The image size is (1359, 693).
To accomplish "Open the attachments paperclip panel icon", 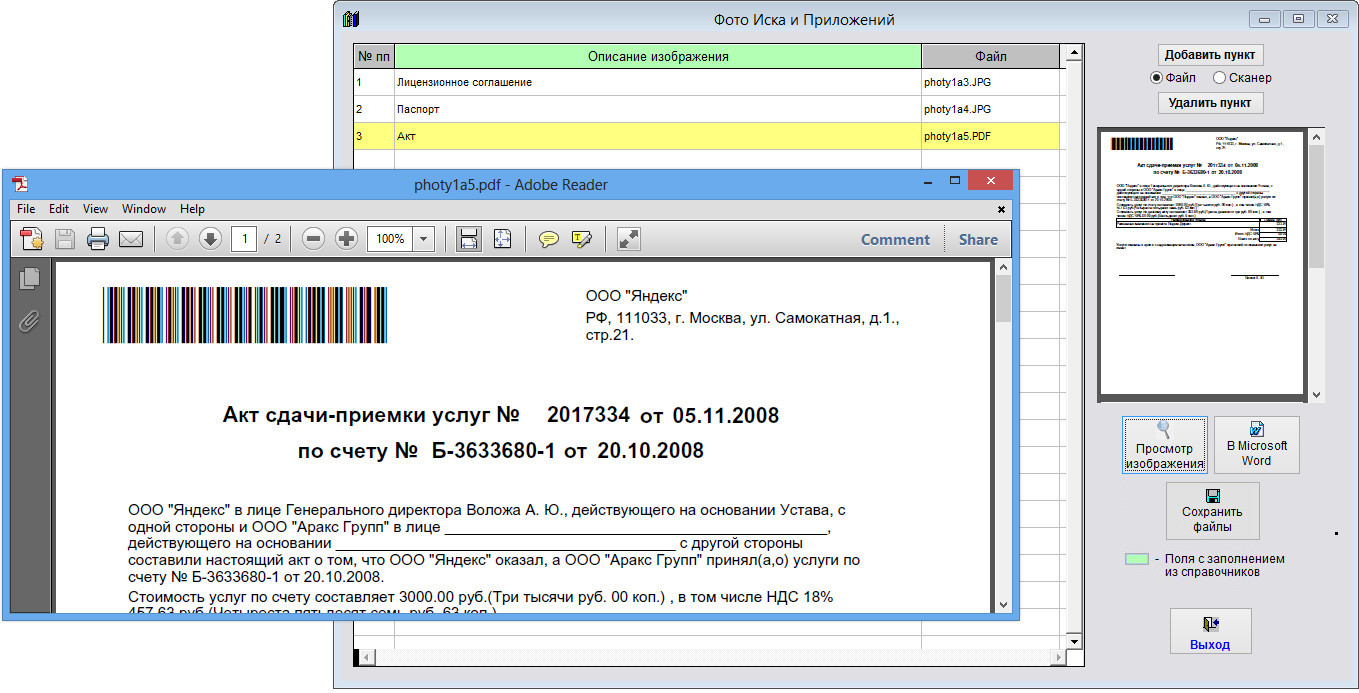I will [30, 322].
